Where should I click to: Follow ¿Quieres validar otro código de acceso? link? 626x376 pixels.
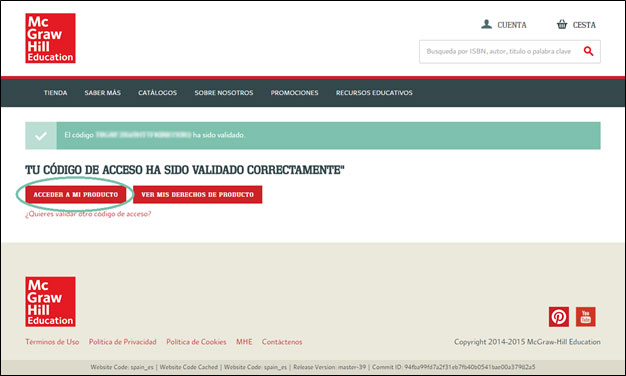pyautogui.click(x=88, y=214)
